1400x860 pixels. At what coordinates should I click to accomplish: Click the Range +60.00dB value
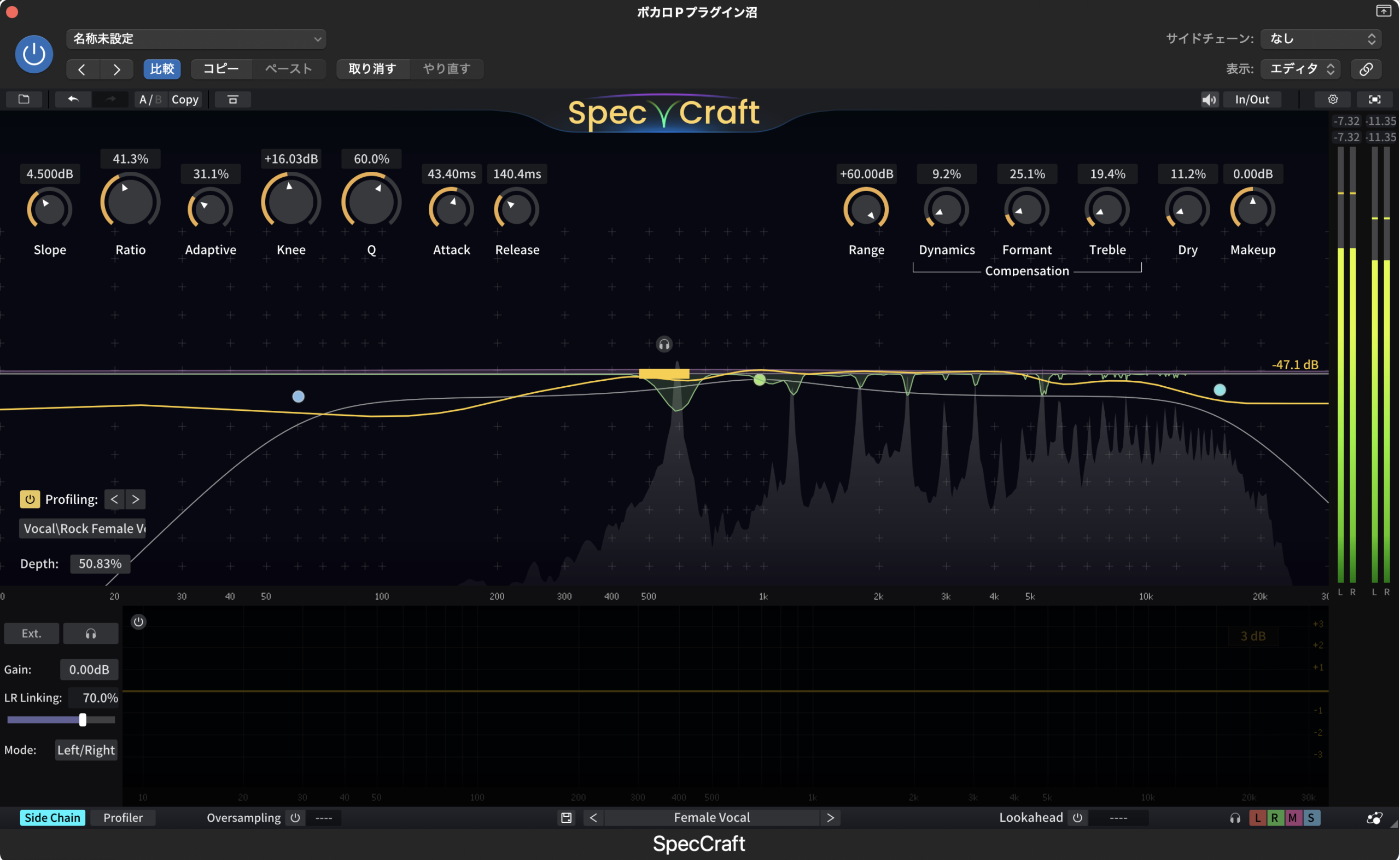(866, 174)
